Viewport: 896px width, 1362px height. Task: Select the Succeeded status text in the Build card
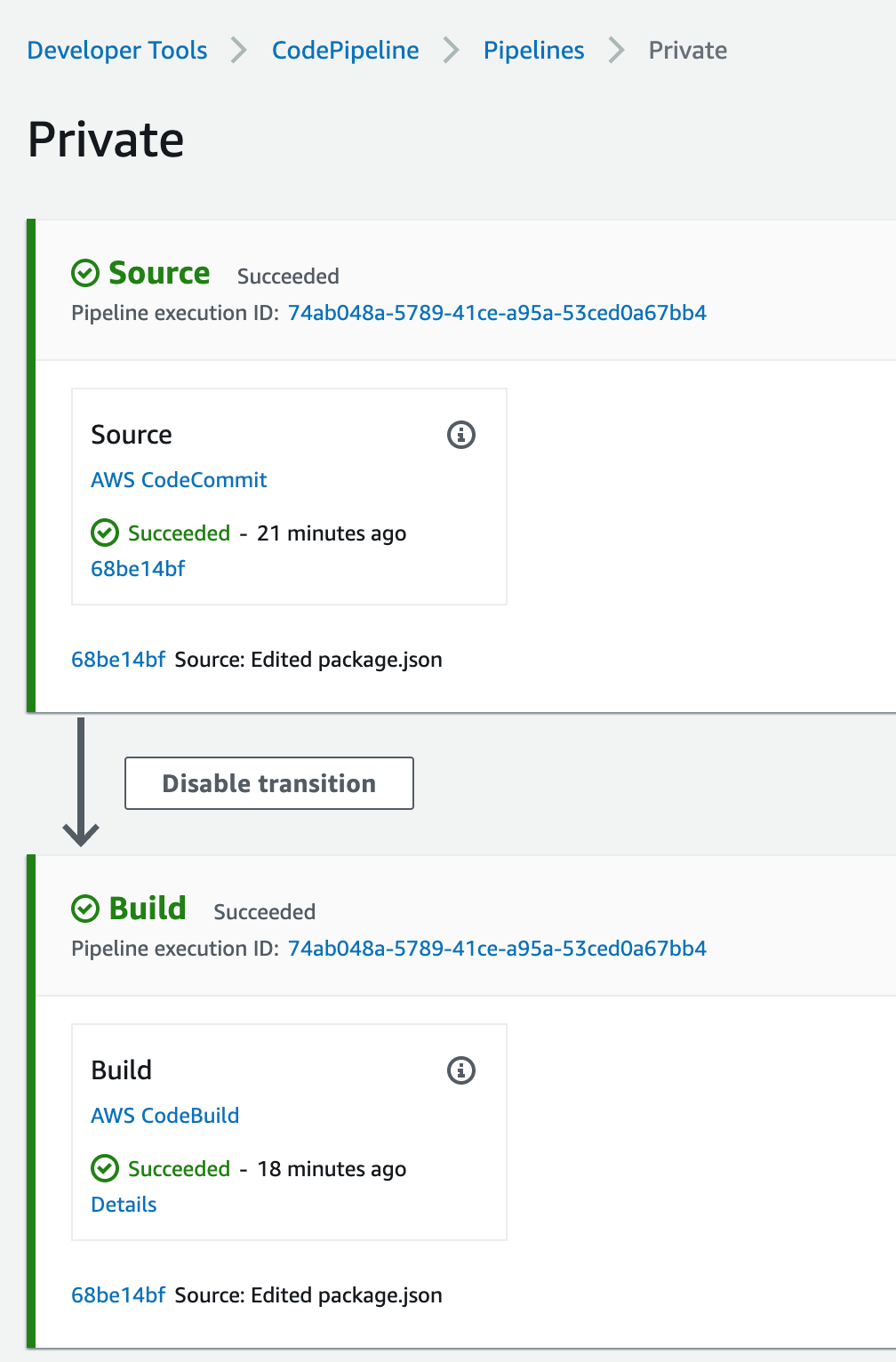click(x=180, y=1169)
